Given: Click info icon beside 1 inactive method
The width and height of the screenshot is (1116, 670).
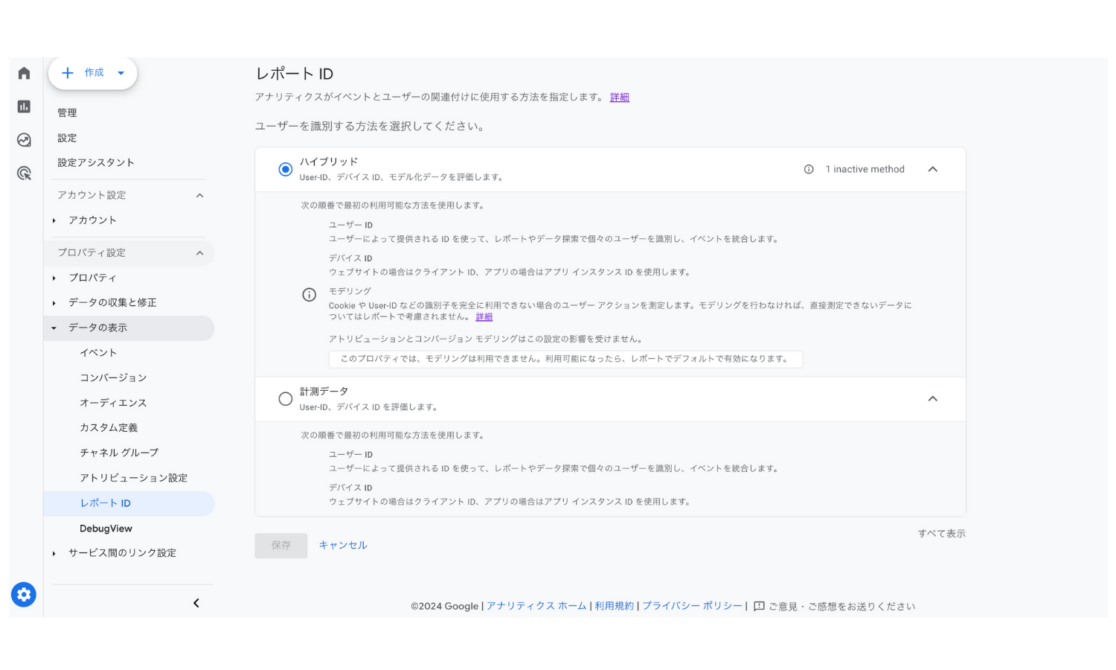Looking at the screenshot, I should point(809,170).
